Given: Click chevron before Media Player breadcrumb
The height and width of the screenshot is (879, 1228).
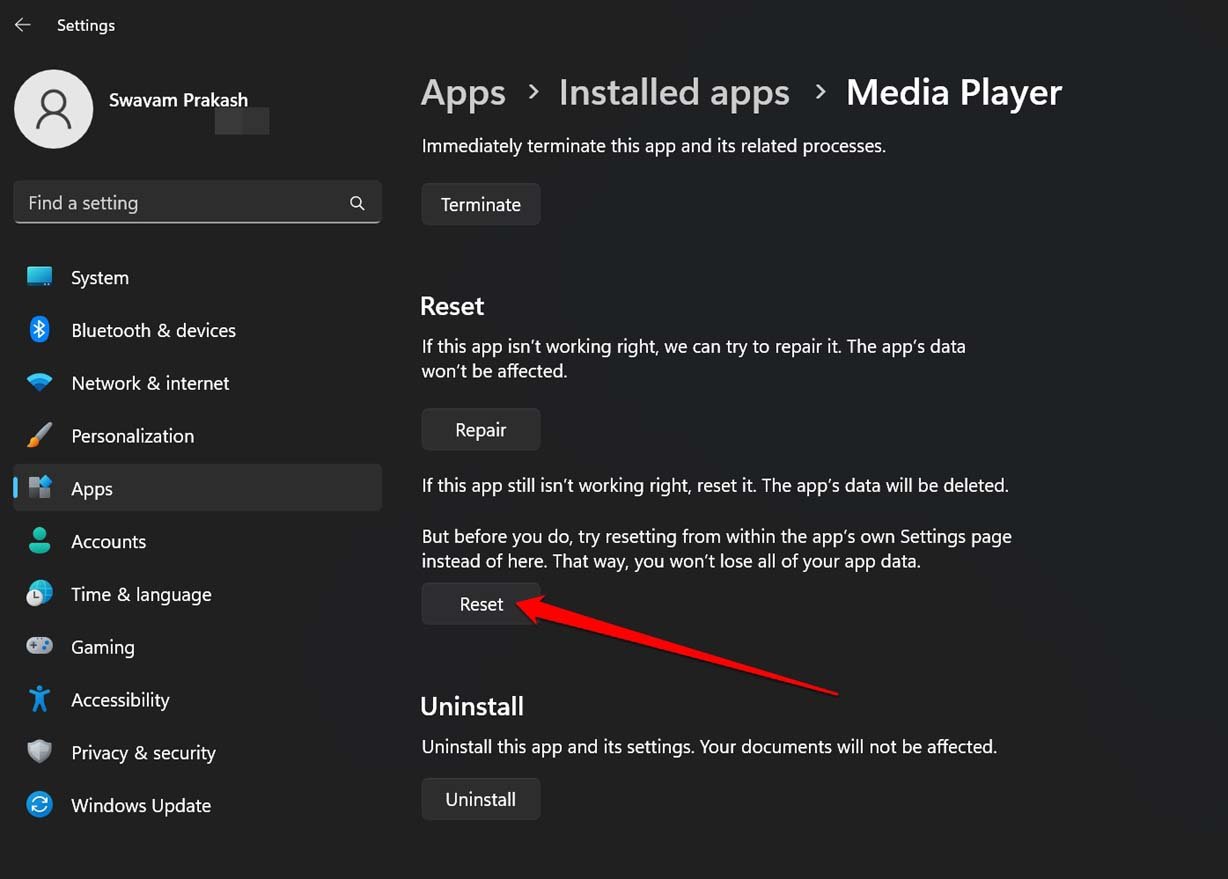Looking at the screenshot, I should (x=820, y=92).
